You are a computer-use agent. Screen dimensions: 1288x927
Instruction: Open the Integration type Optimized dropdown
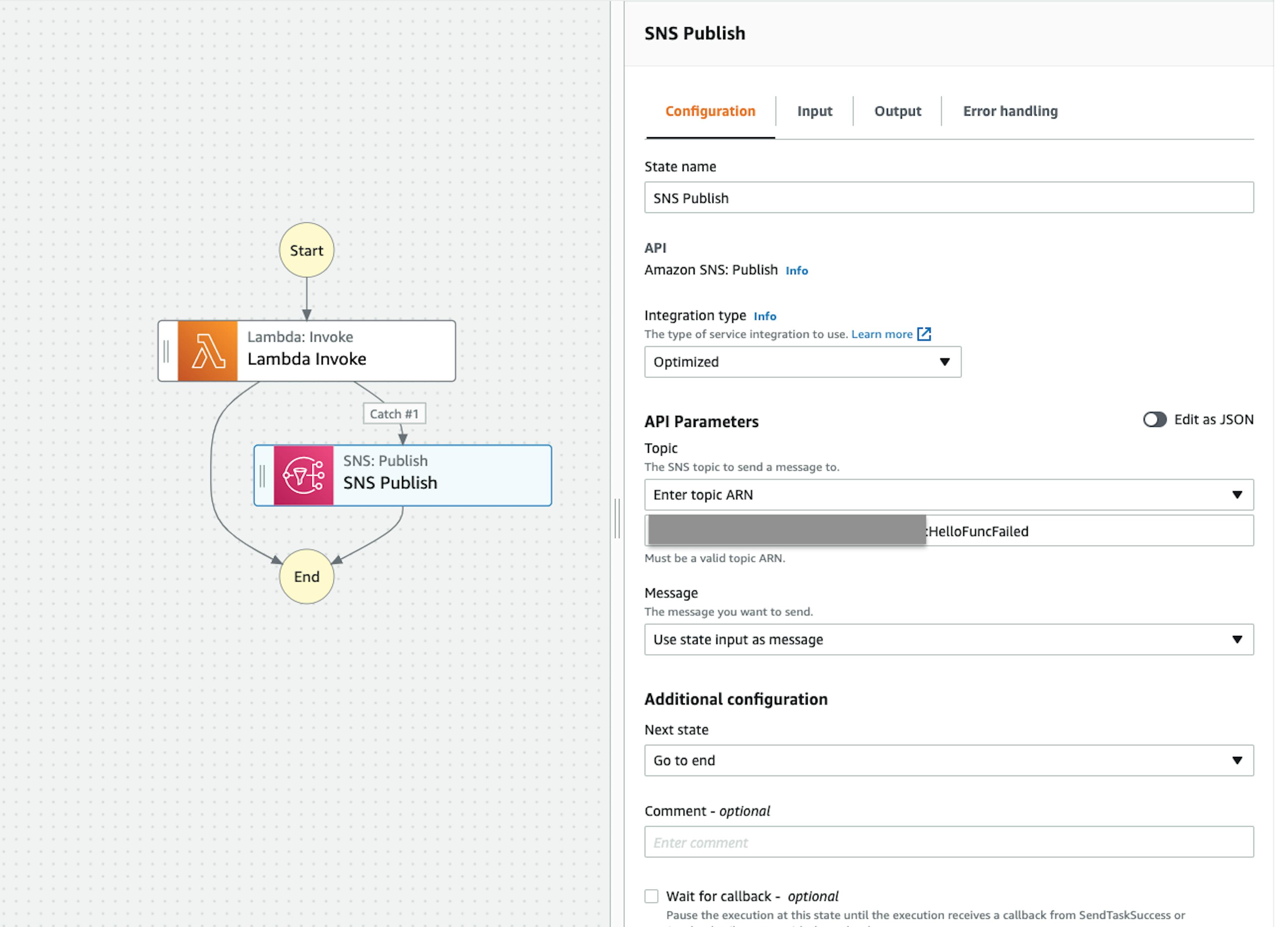[x=802, y=362]
